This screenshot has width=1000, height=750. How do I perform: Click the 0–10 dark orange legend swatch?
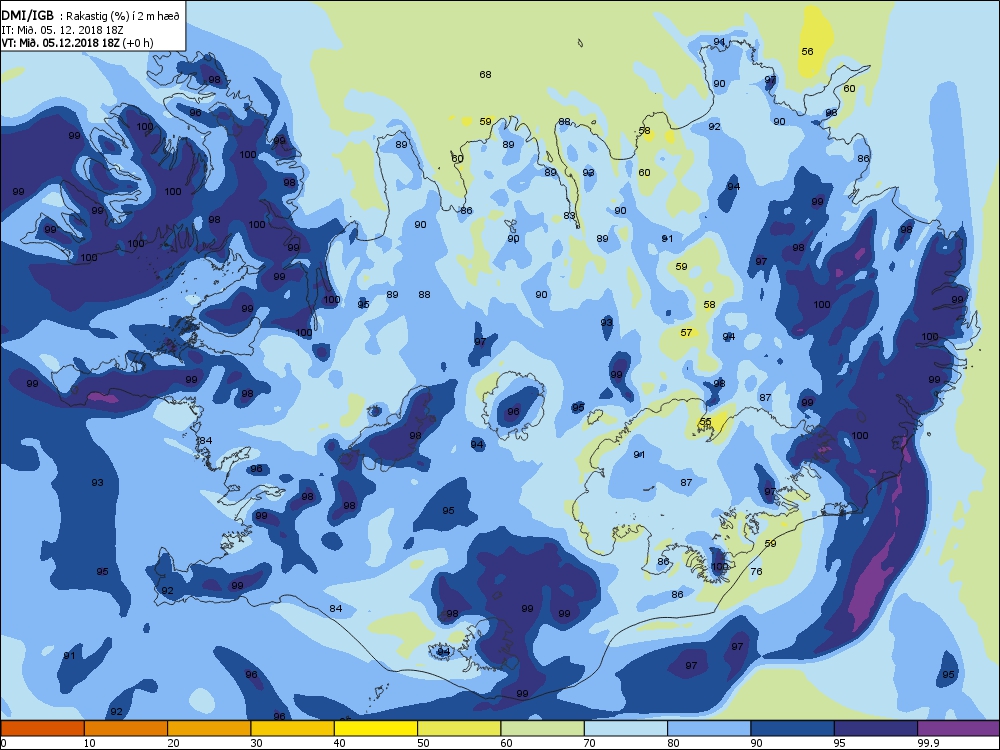pyautogui.click(x=42, y=728)
